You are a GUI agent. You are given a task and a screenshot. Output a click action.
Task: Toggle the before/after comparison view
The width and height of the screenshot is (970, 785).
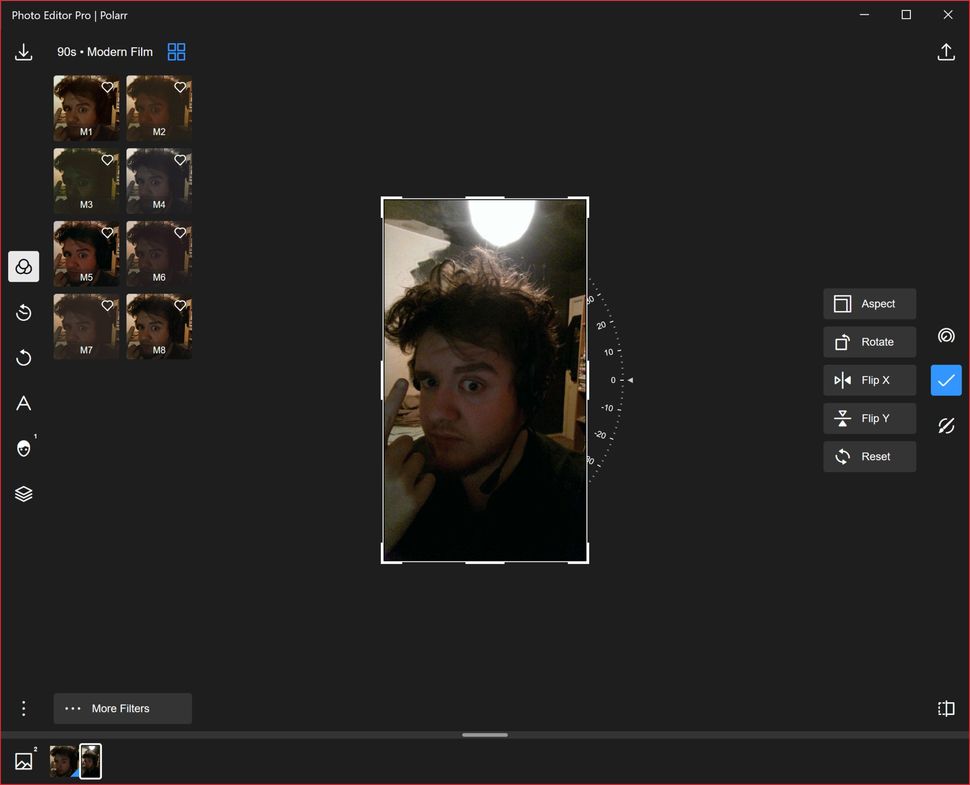945,708
